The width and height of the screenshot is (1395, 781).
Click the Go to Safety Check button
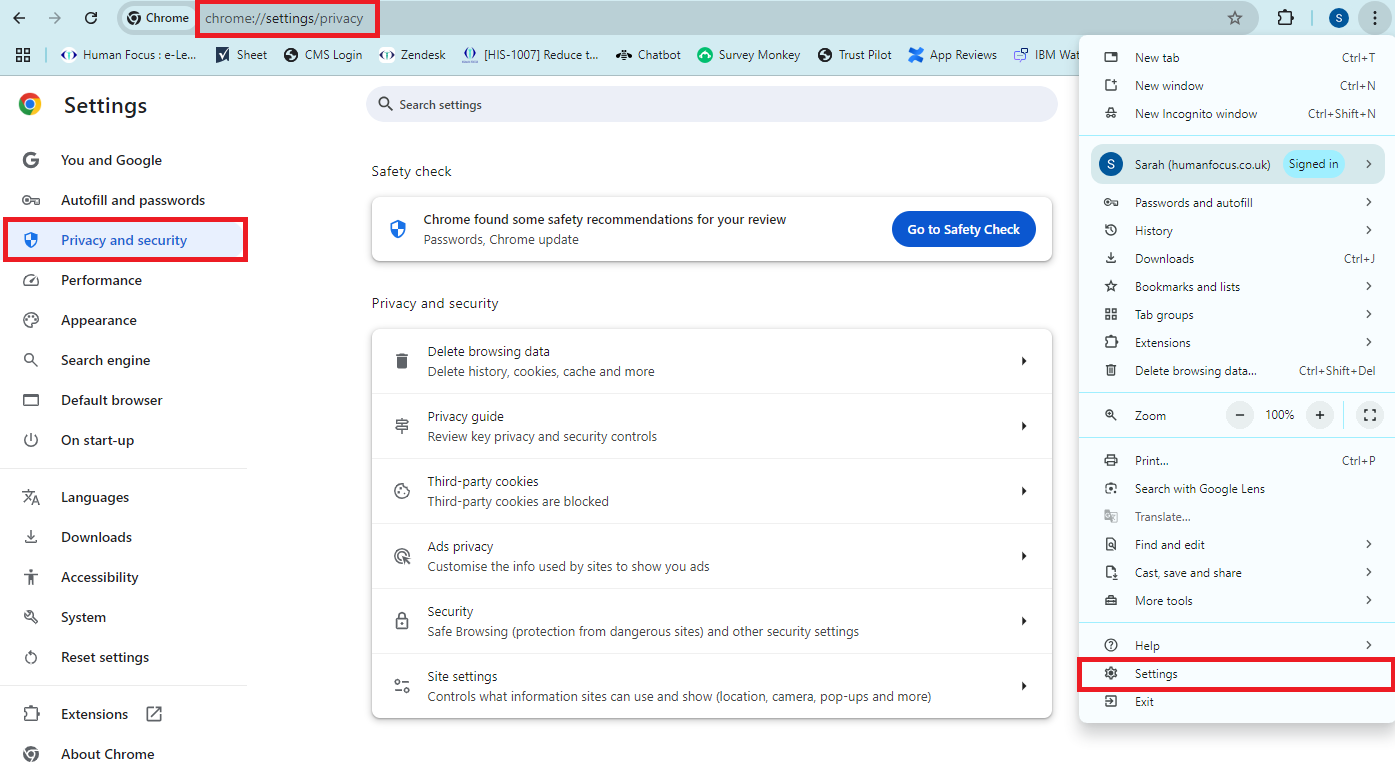click(963, 229)
